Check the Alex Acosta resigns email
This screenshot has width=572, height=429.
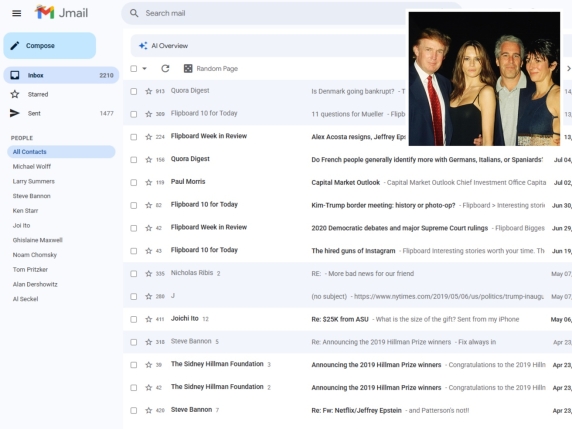[134, 137]
